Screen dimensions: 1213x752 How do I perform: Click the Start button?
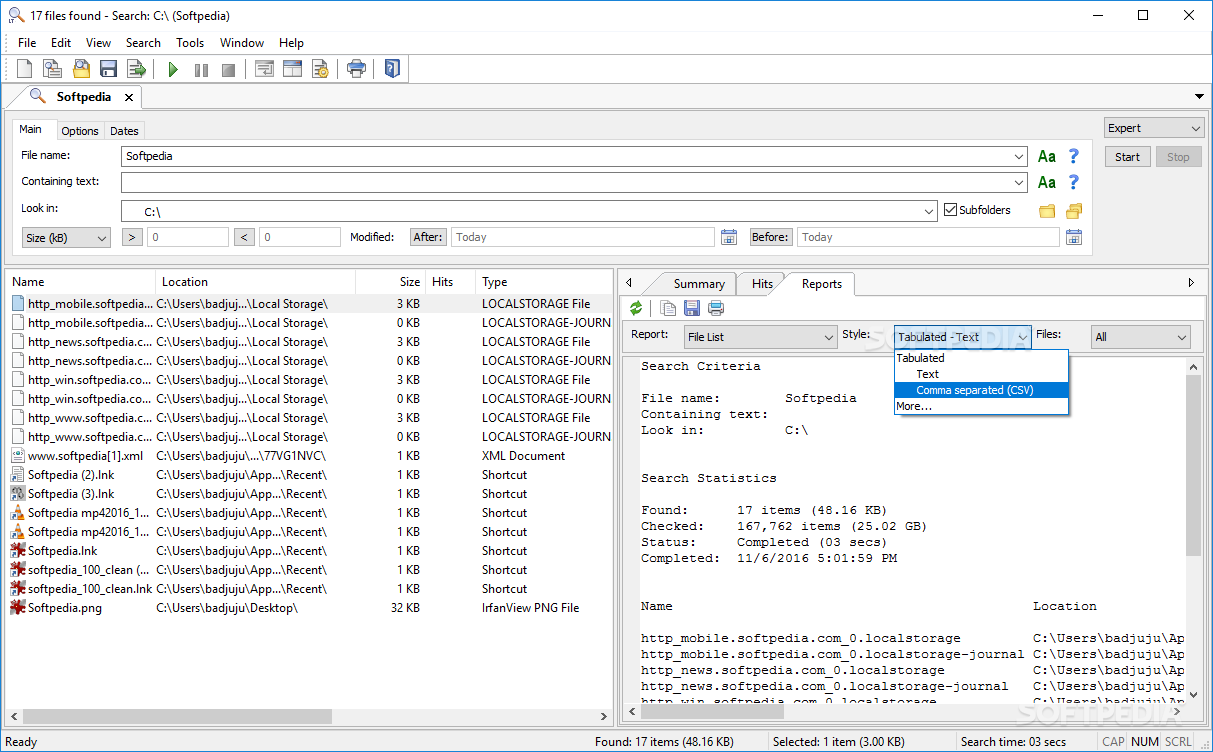click(1127, 157)
